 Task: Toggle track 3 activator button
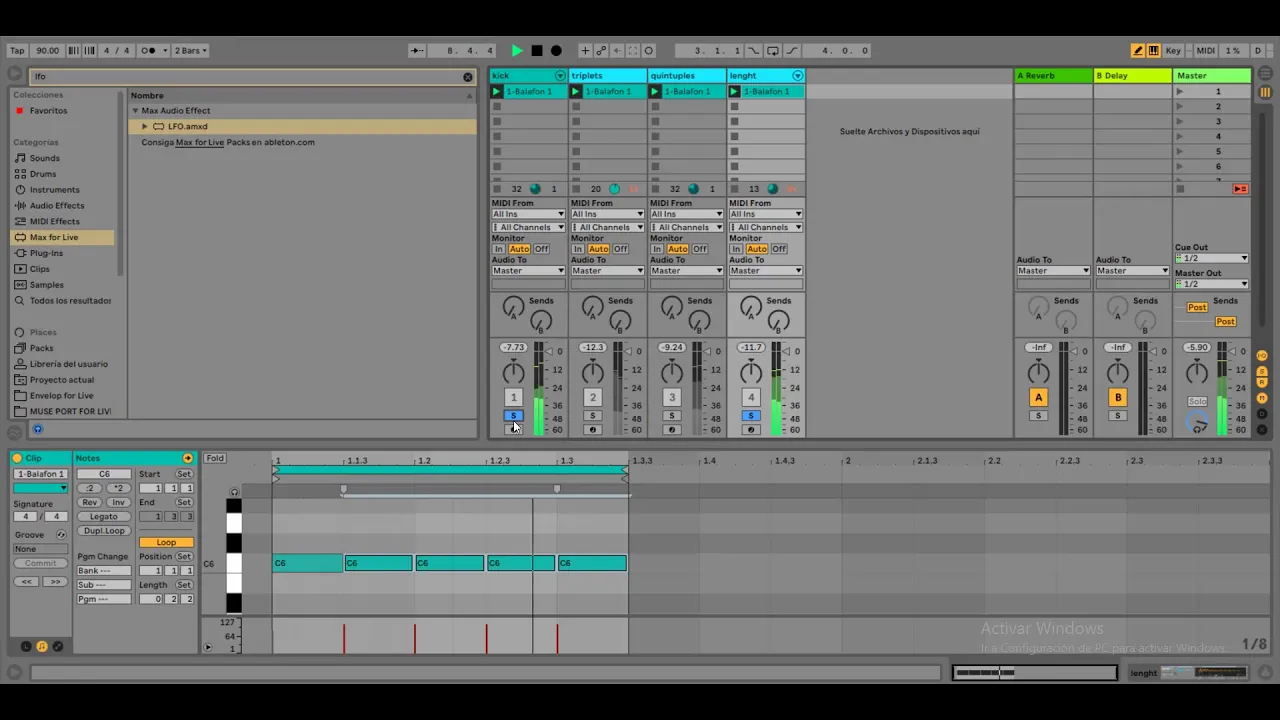[x=671, y=398]
